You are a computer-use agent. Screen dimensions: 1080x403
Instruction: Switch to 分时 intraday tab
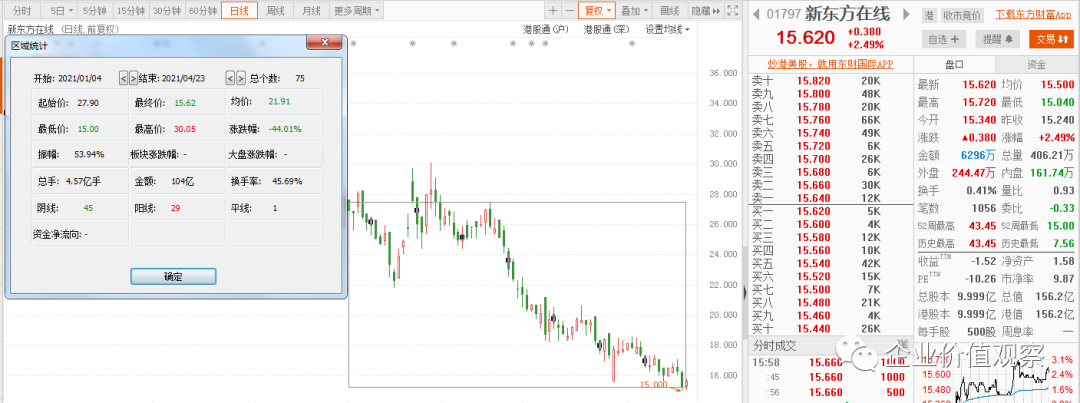click(x=22, y=11)
